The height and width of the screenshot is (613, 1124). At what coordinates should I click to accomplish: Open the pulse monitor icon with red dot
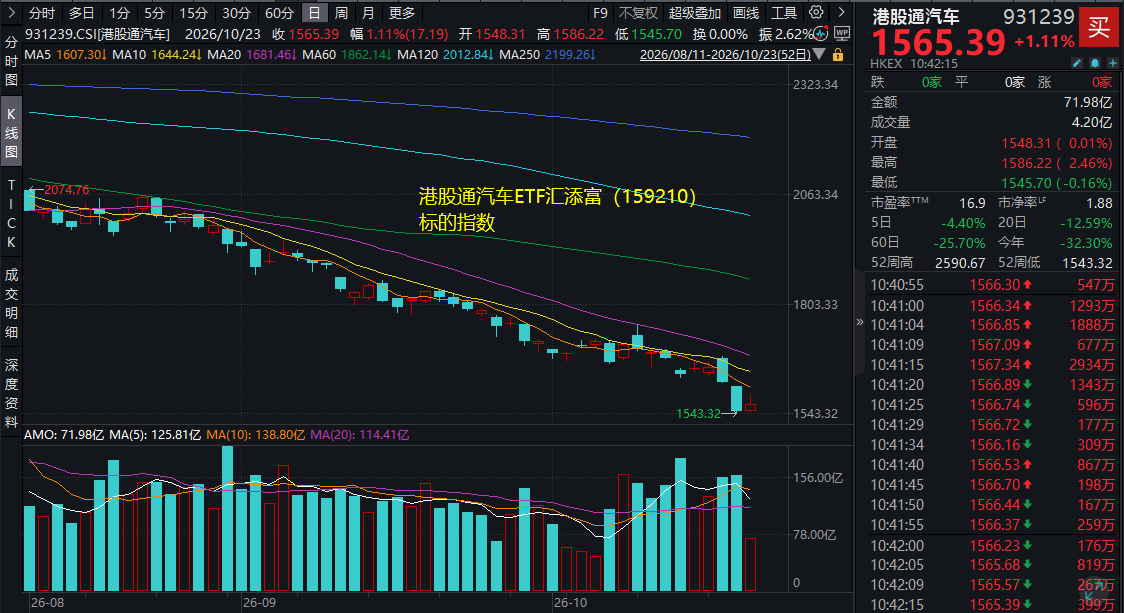click(821, 33)
